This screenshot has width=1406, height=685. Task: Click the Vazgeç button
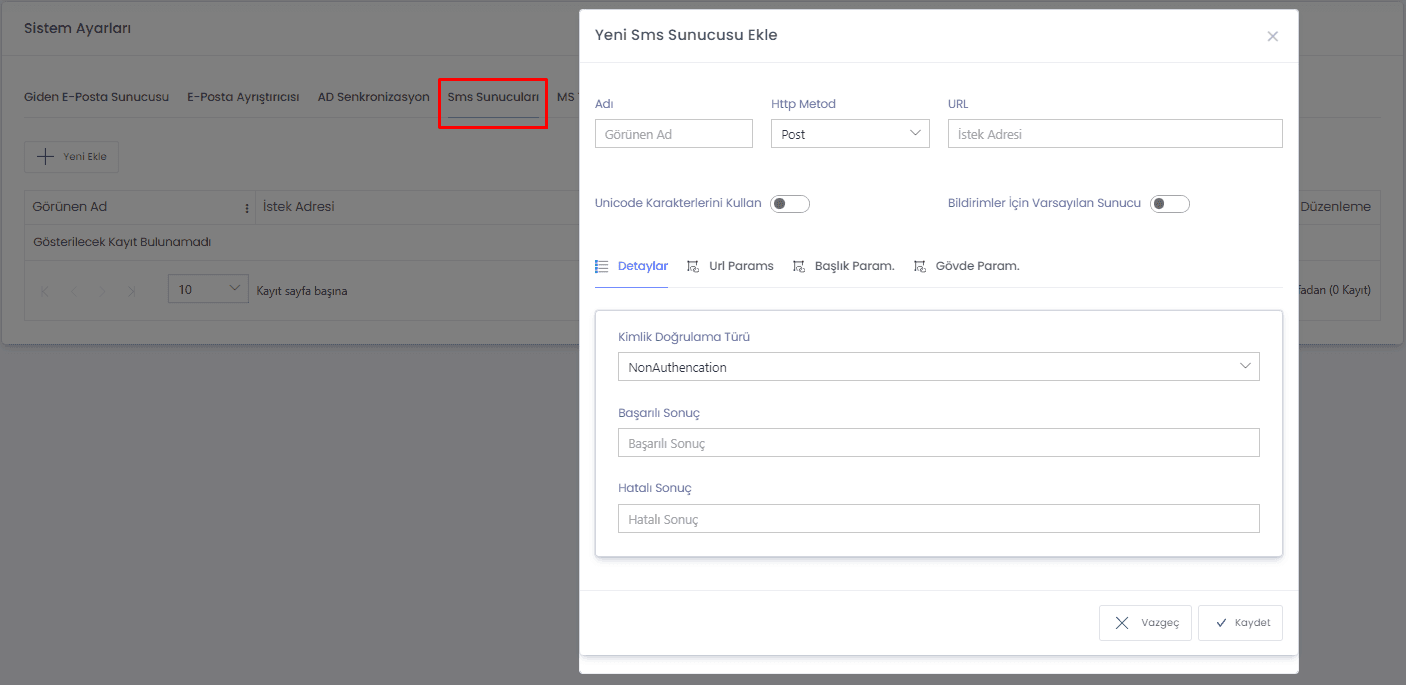(x=1145, y=623)
